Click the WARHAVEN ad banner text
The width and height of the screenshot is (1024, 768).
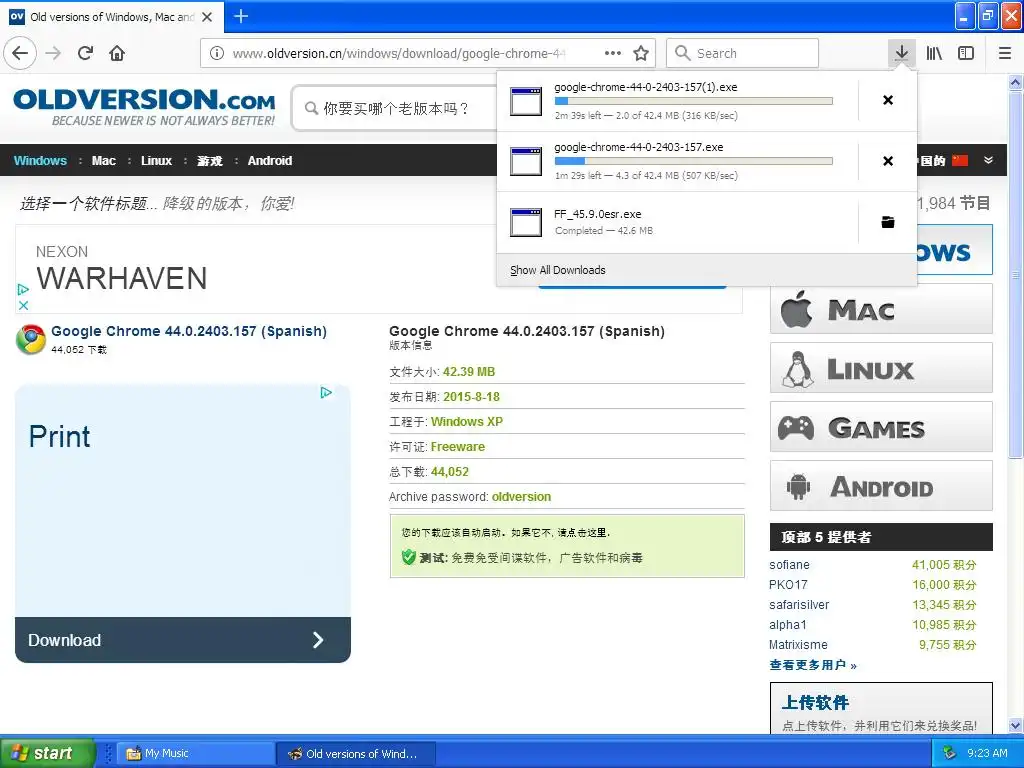coord(121,279)
